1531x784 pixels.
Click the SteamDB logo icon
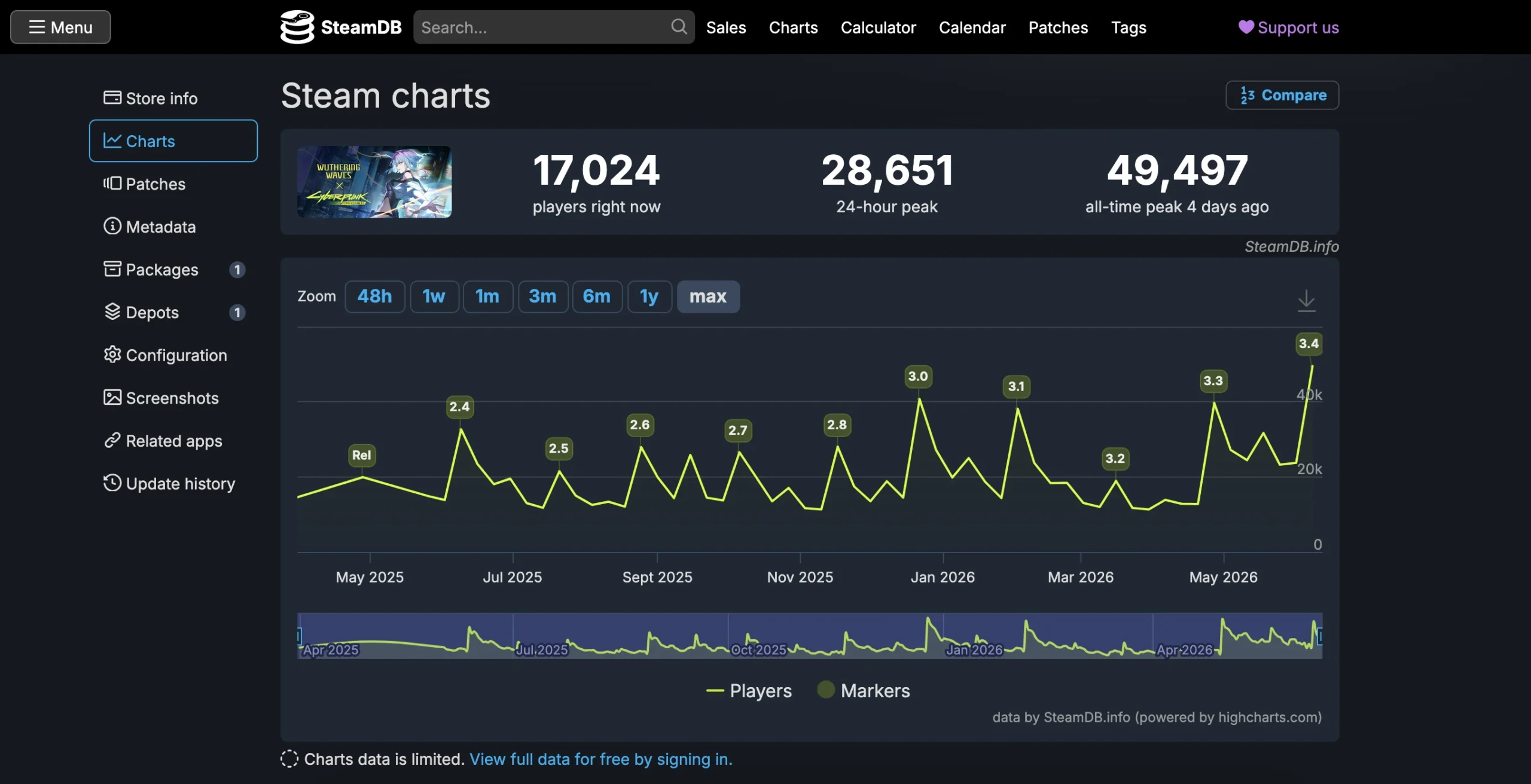tap(297, 27)
